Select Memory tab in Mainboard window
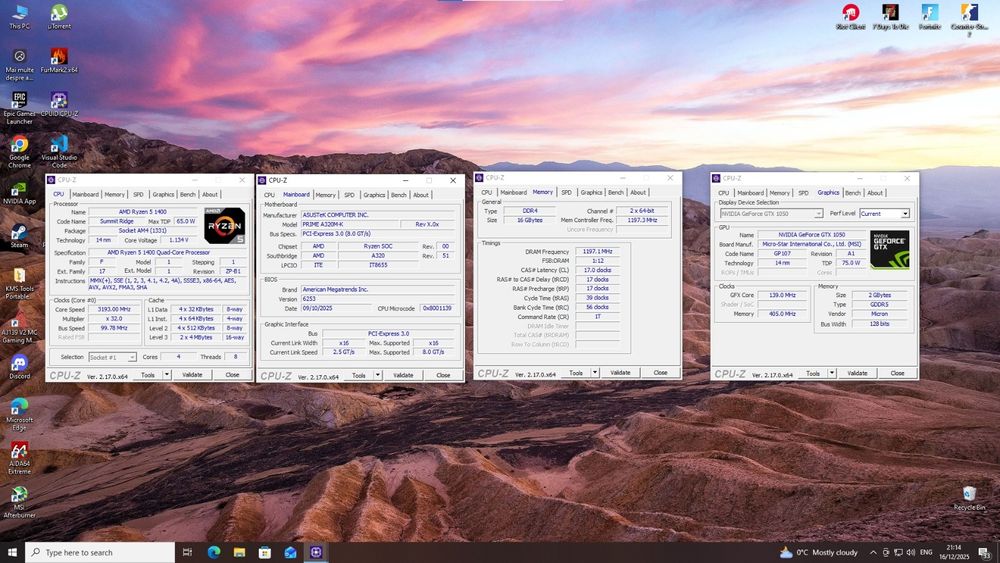This screenshot has width=1000, height=563. [x=325, y=195]
